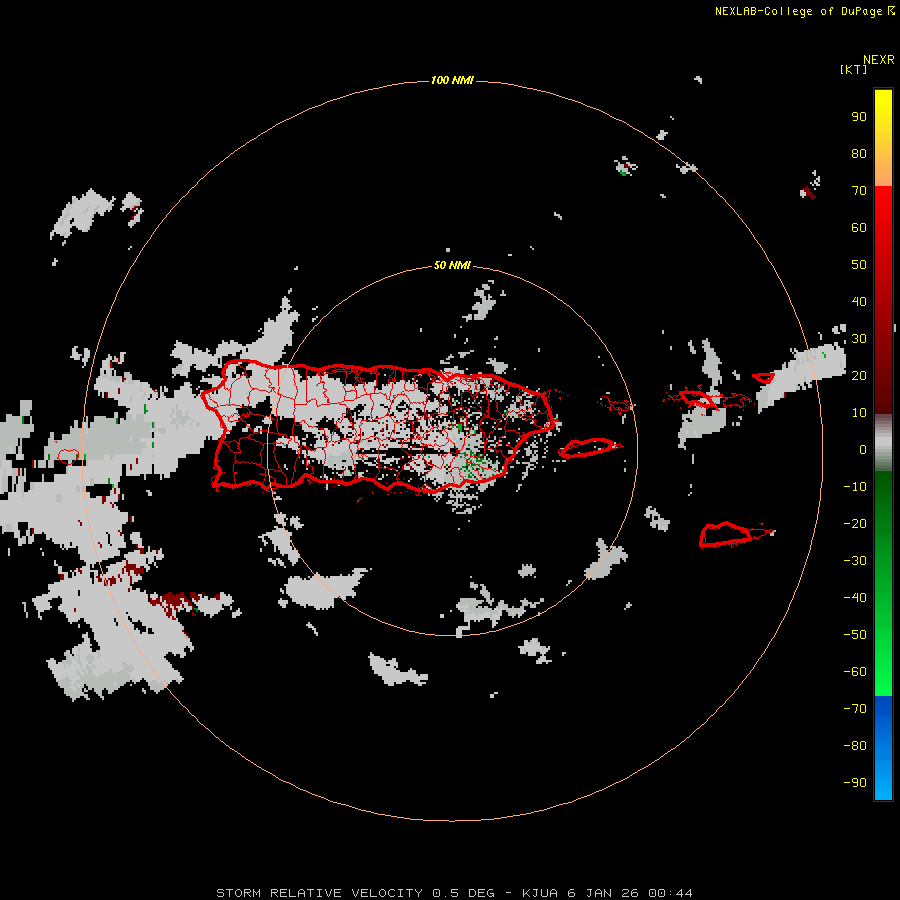Click the 30 knot scale label

[859, 339]
